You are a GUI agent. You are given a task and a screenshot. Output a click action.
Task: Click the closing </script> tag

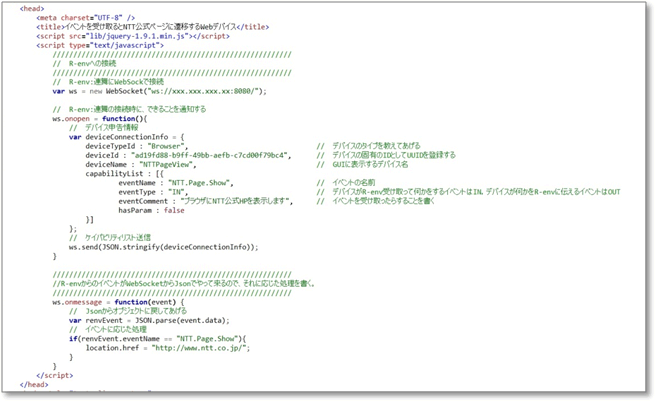[54, 376]
